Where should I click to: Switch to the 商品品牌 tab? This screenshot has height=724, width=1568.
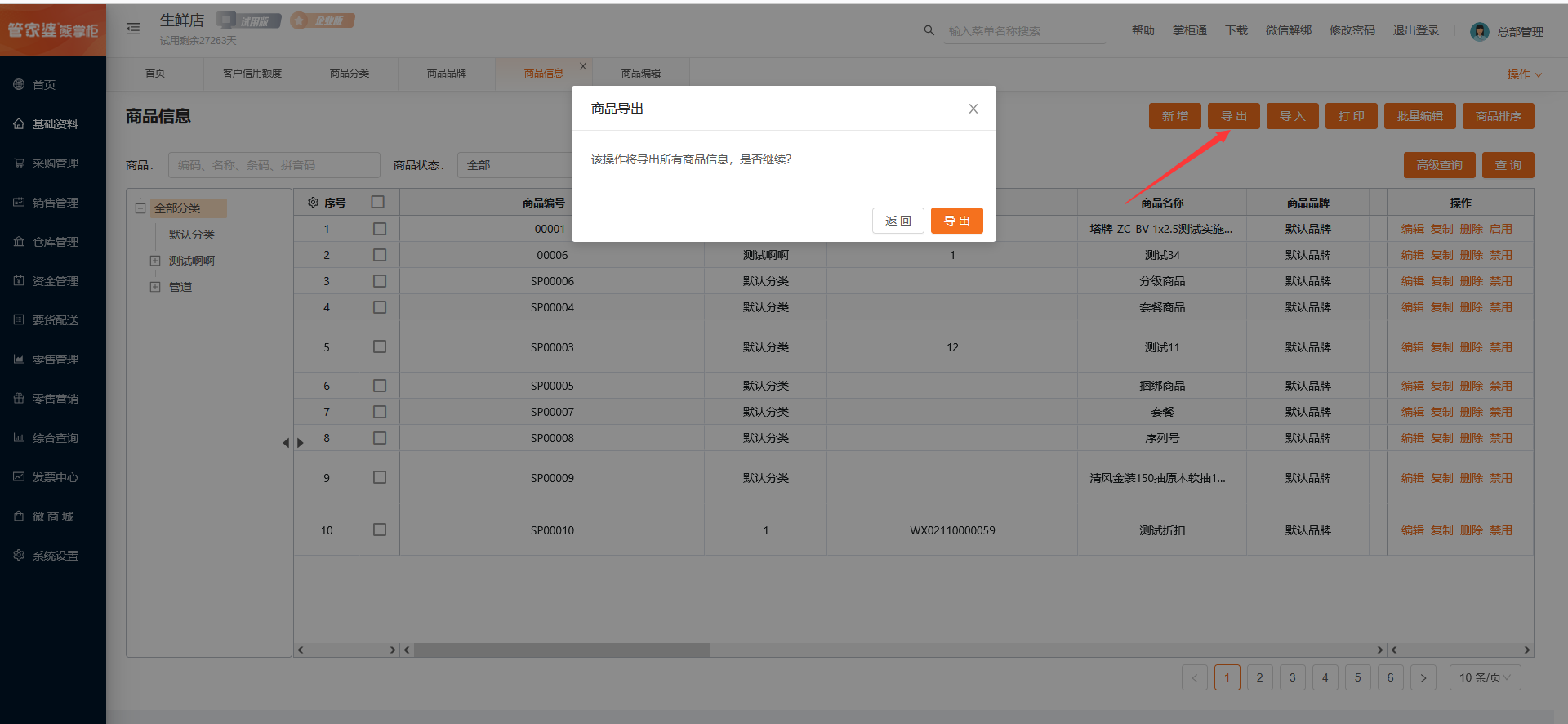point(447,74)
